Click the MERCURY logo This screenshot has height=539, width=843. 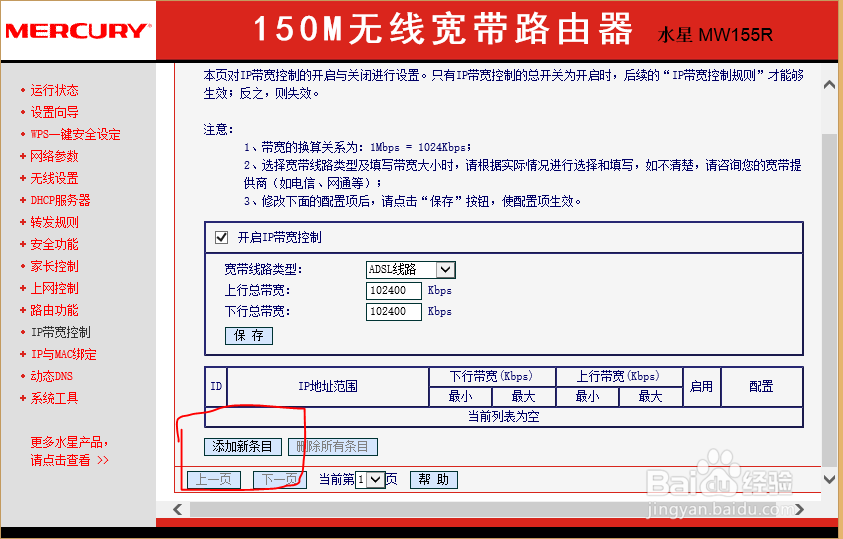(x=78, y=31)
